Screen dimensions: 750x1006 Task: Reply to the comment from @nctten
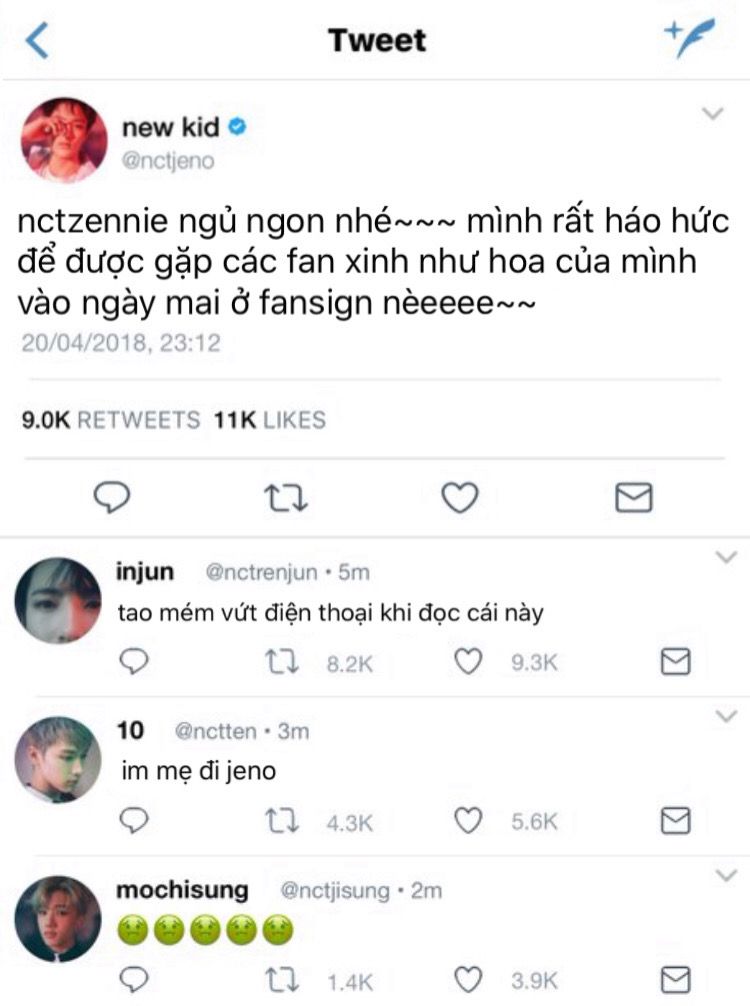134,820
